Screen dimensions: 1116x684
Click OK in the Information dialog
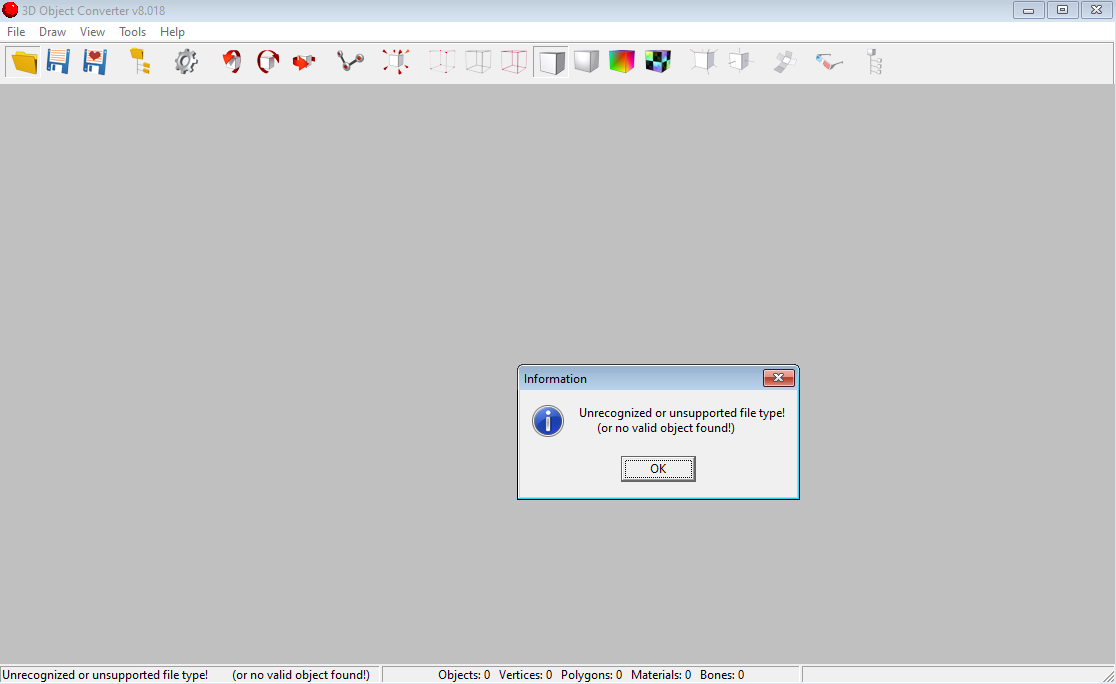(x=658, y=469)
